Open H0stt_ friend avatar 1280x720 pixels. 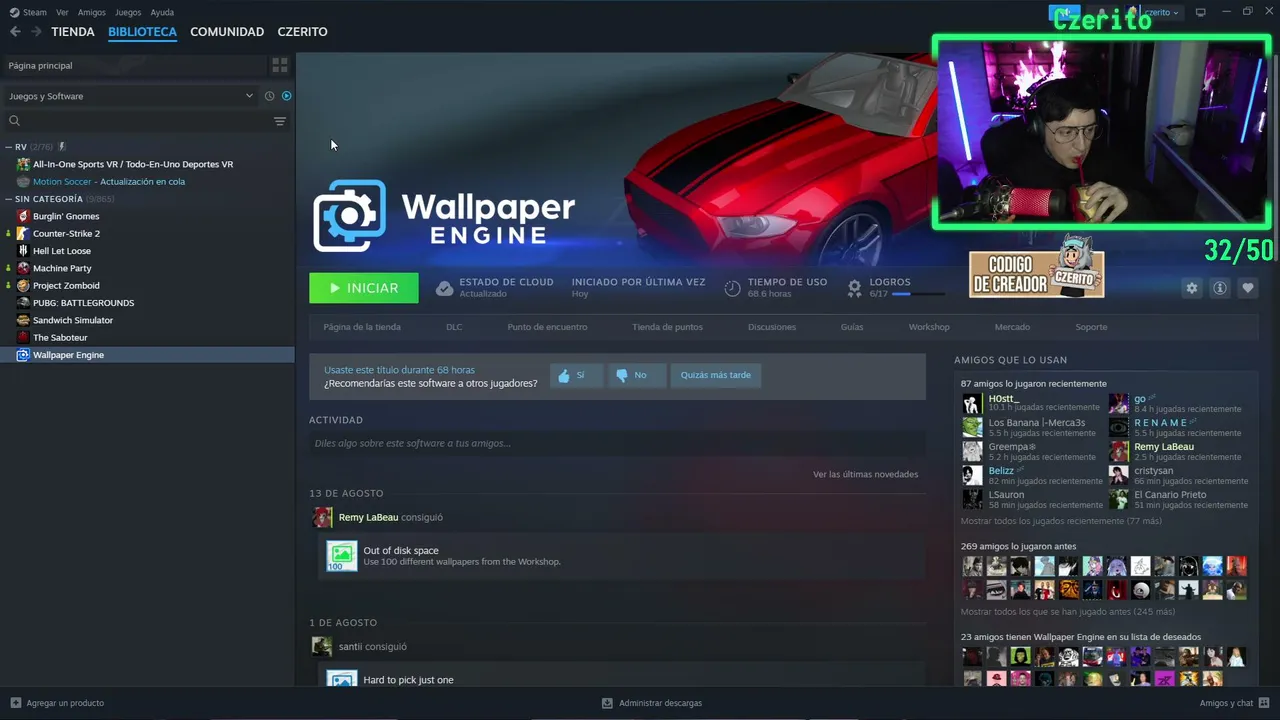(972, 403)
